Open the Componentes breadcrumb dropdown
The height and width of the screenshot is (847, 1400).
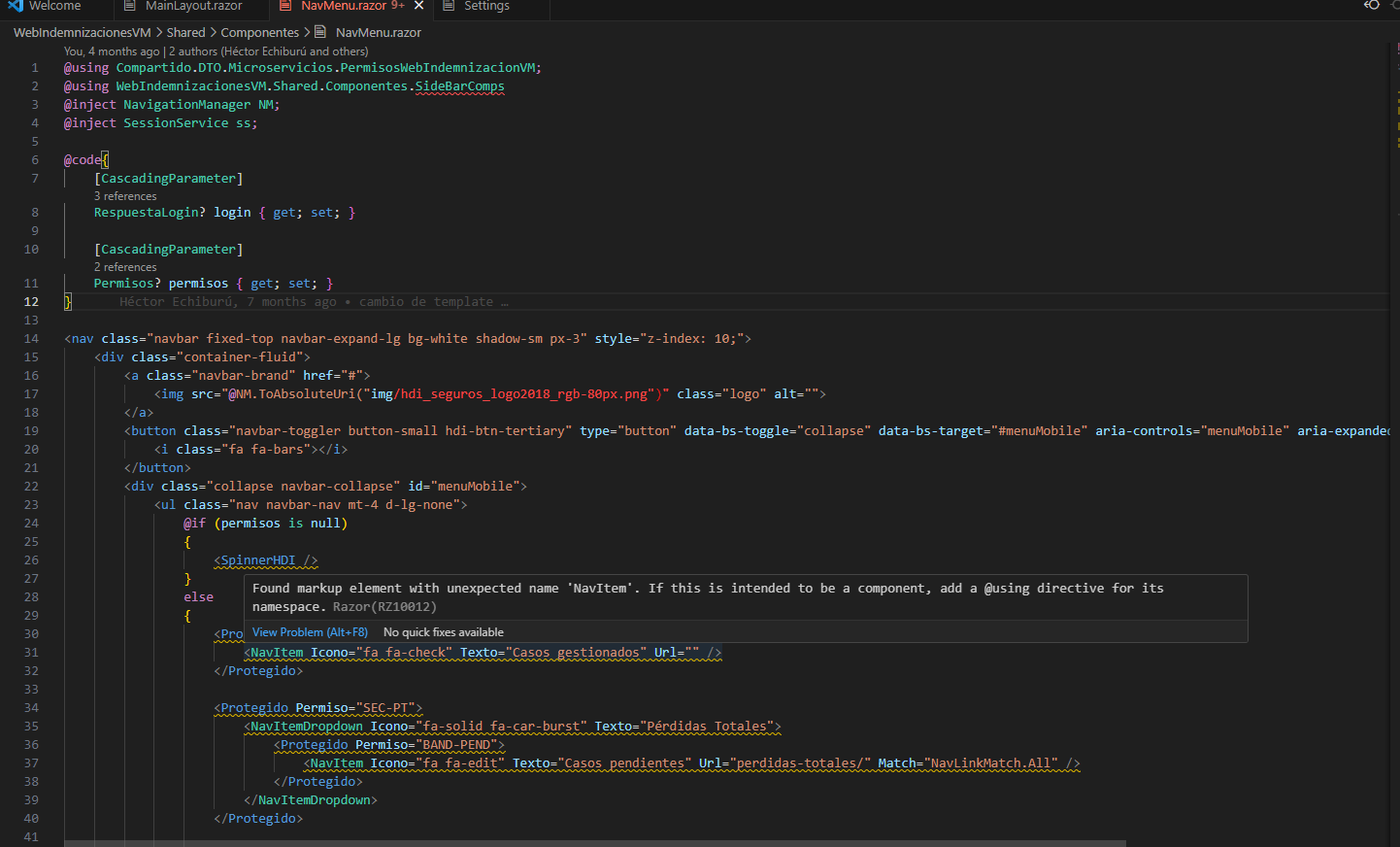point(259,32)
